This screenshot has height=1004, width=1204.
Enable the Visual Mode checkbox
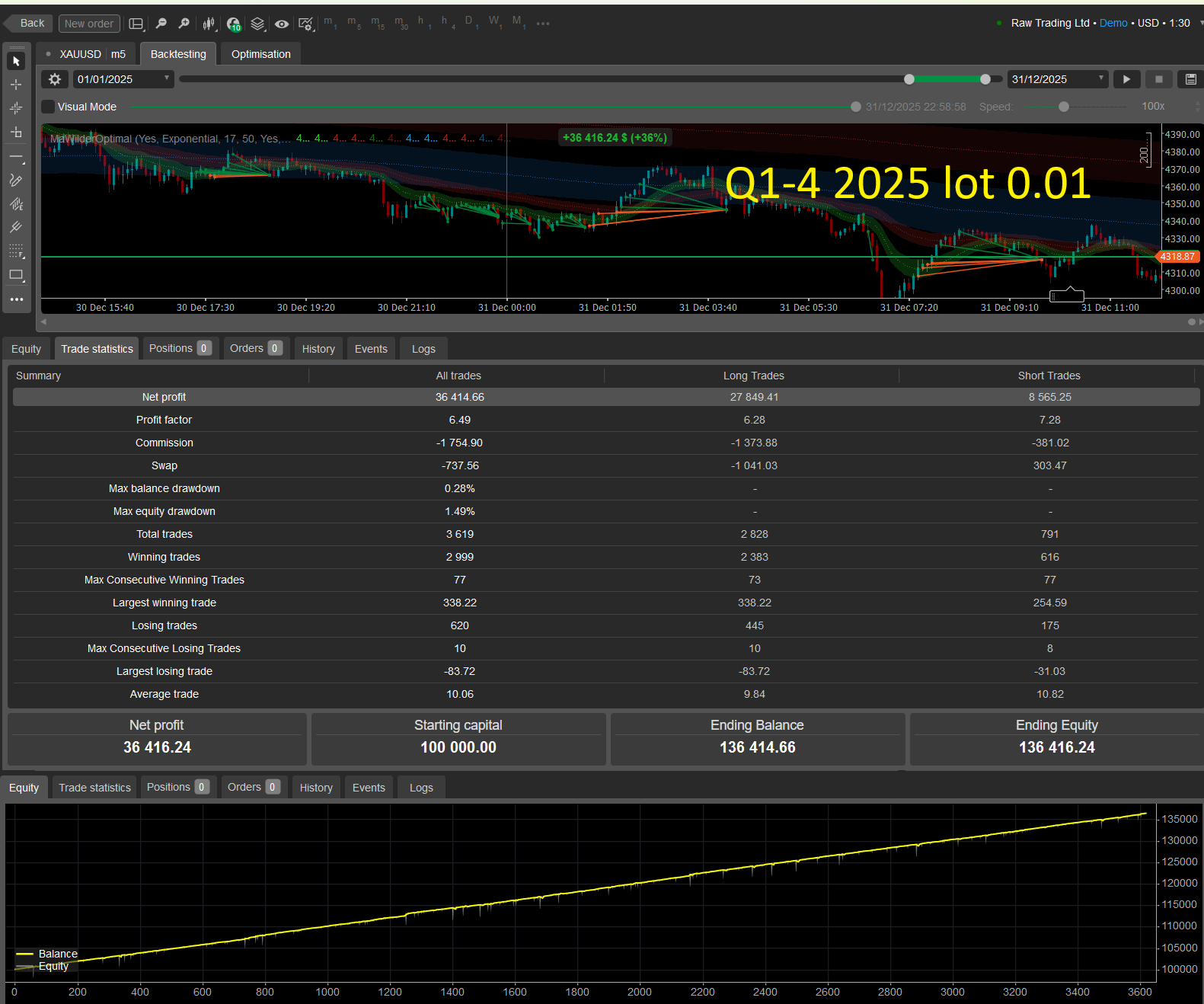point(49,107)
